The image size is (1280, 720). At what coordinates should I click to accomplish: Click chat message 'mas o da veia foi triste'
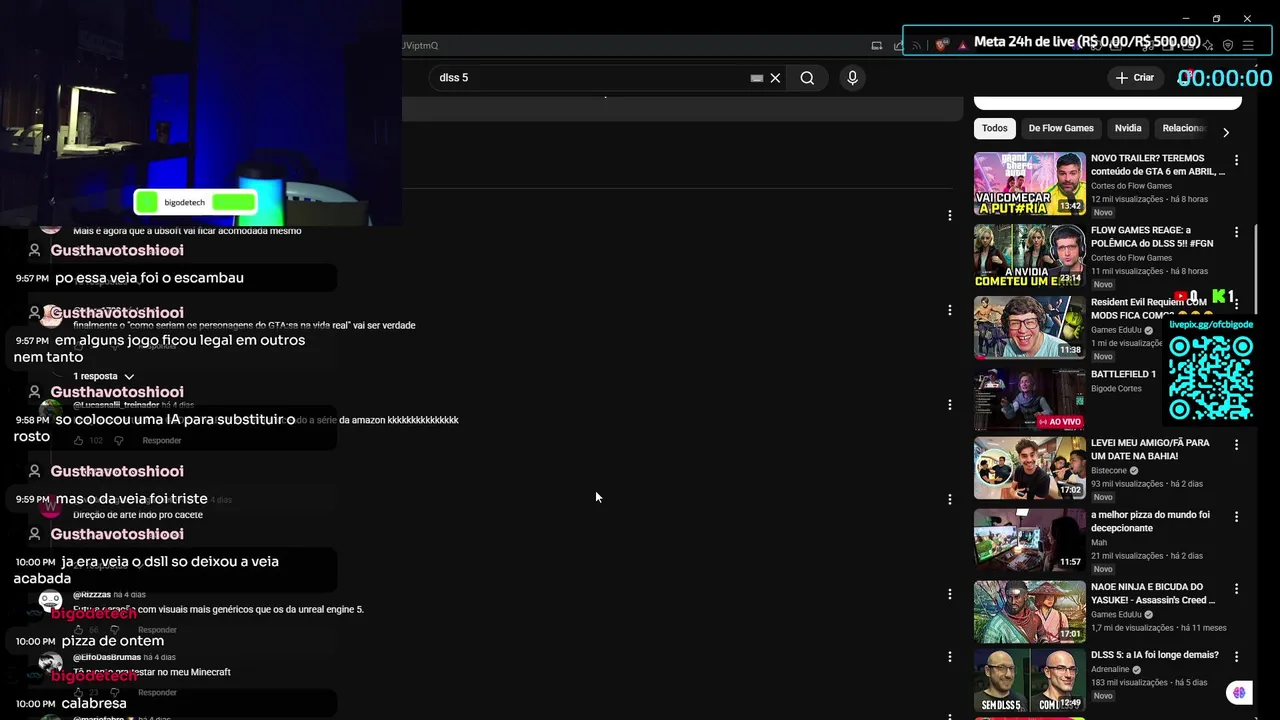(131, 499)
